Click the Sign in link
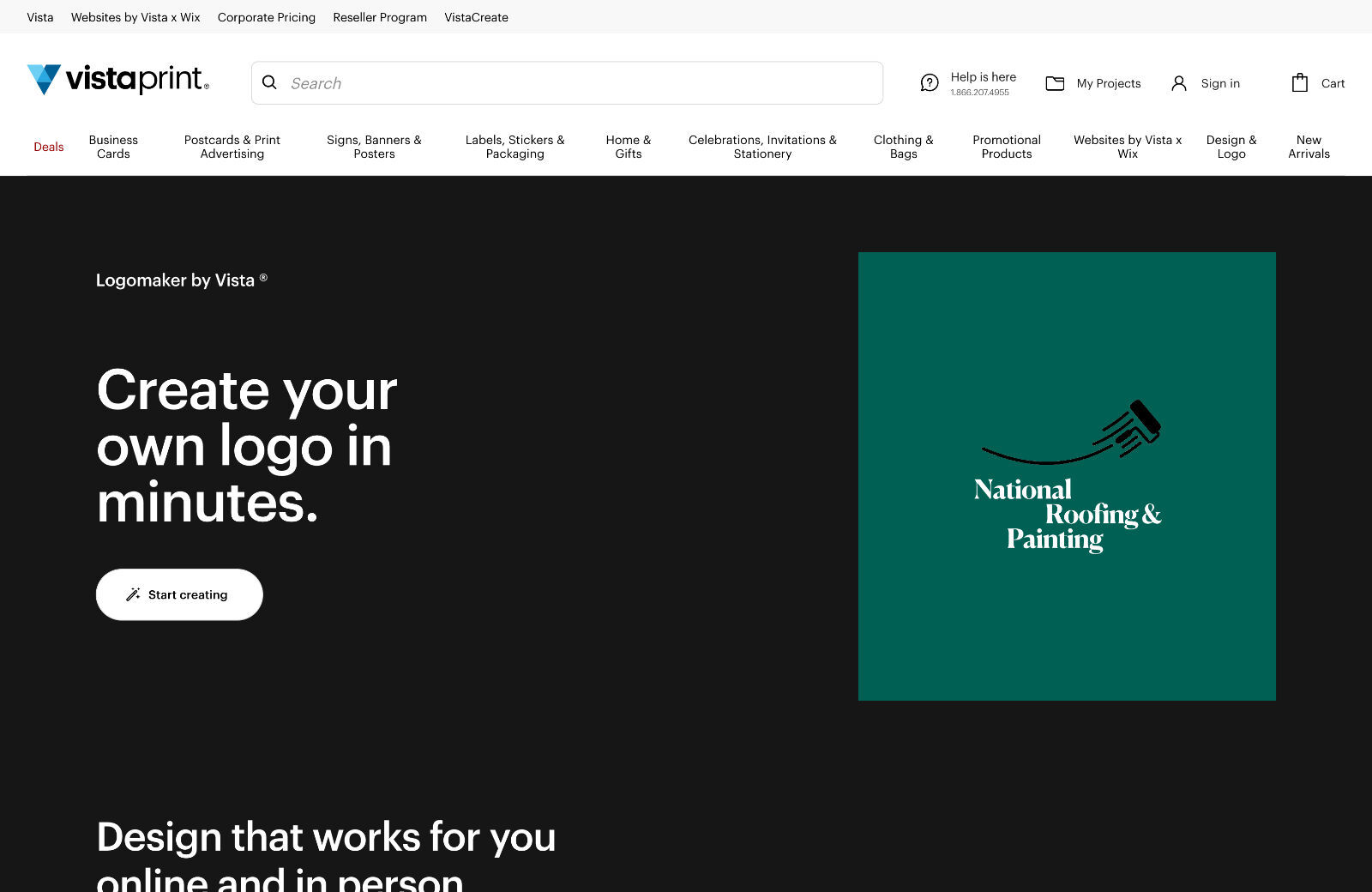Image resolution: width=1372 pixels, height=892 pixels. [x=1220, y=83]
